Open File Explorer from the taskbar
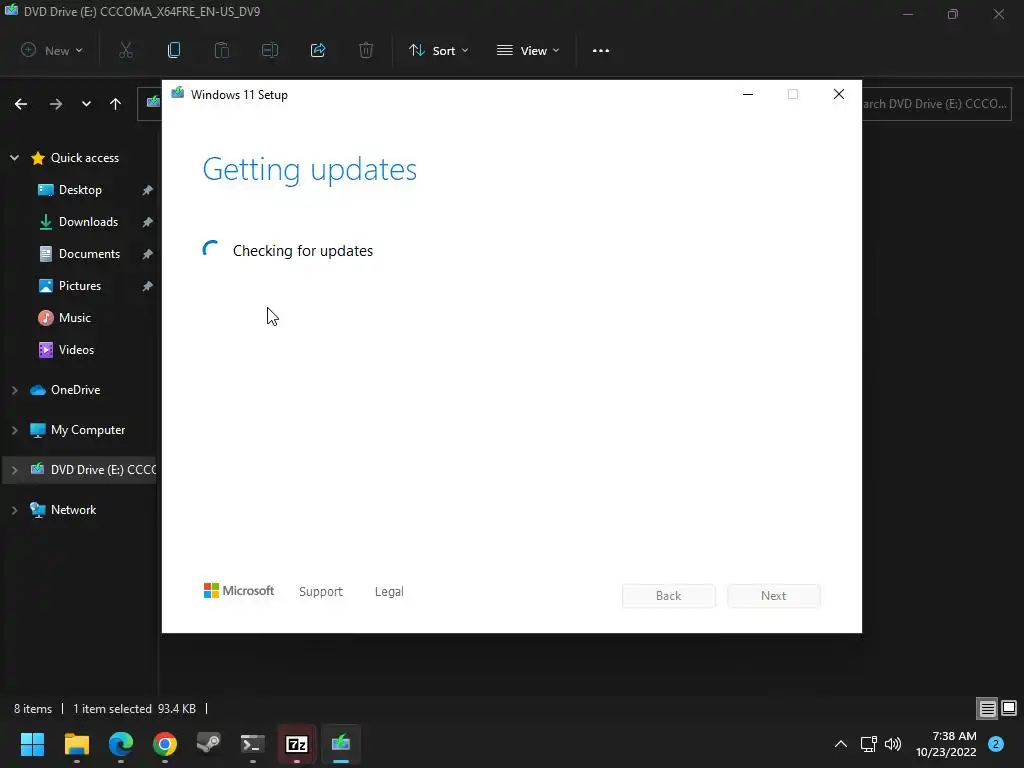Screen dimensions: 1024x768 [x=76, y=744]
